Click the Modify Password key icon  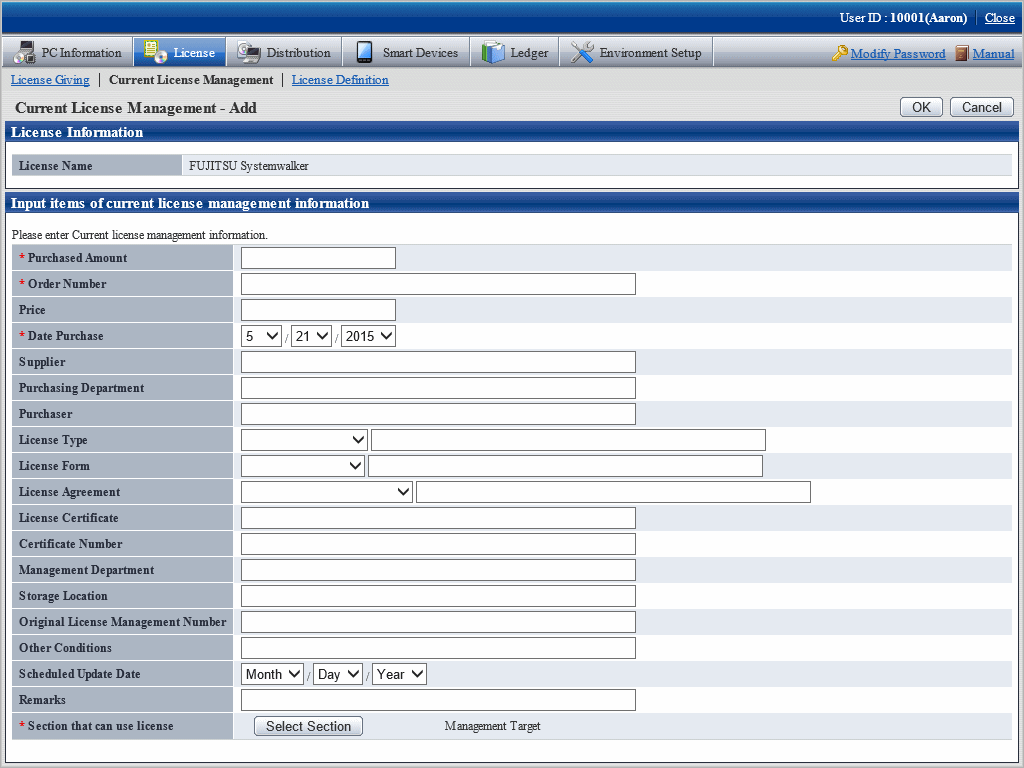coord(840,53)
